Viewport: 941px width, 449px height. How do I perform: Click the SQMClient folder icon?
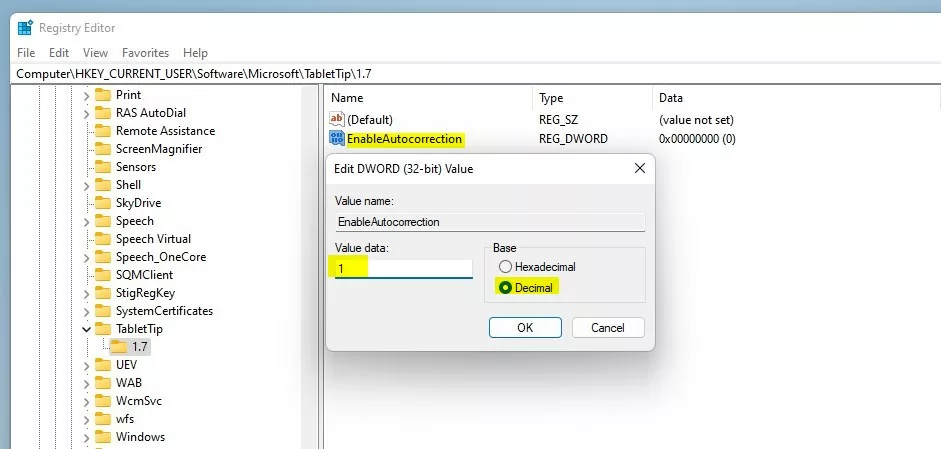(103, 275)
